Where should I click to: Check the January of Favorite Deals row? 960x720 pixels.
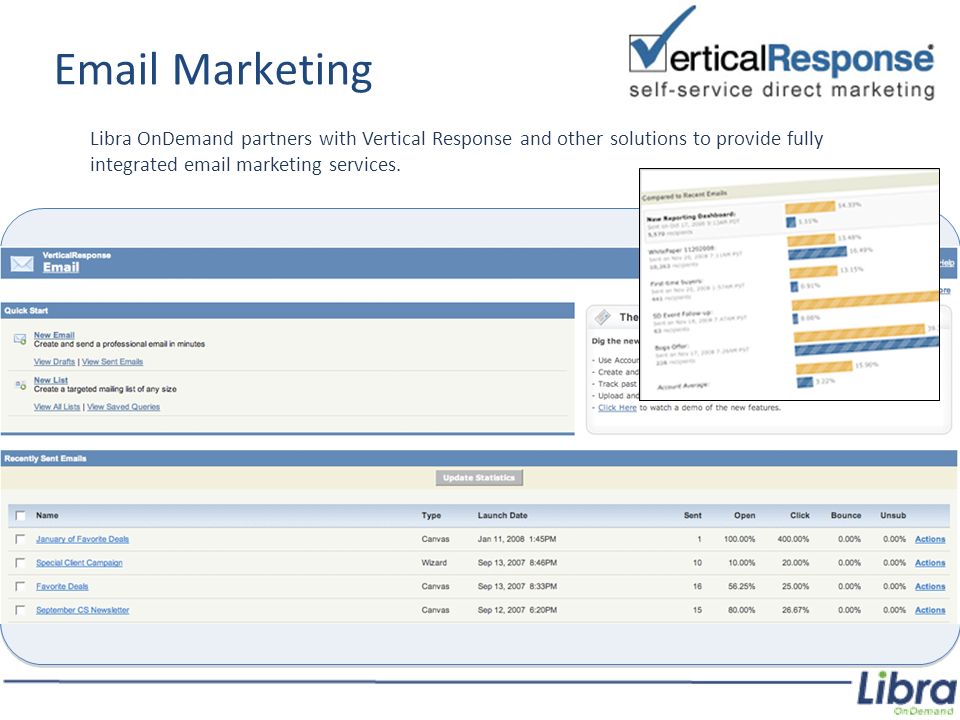(20, 539)
